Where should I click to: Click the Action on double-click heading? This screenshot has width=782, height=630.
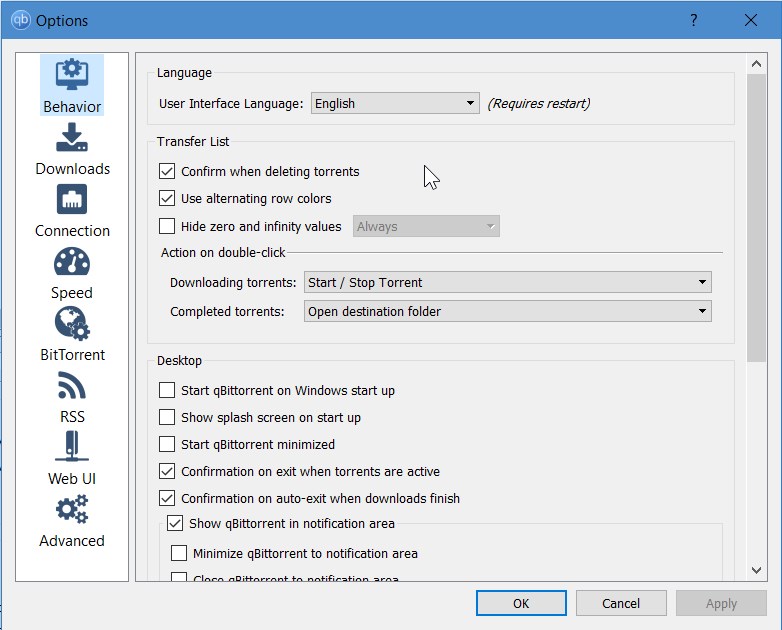point(223,252)
